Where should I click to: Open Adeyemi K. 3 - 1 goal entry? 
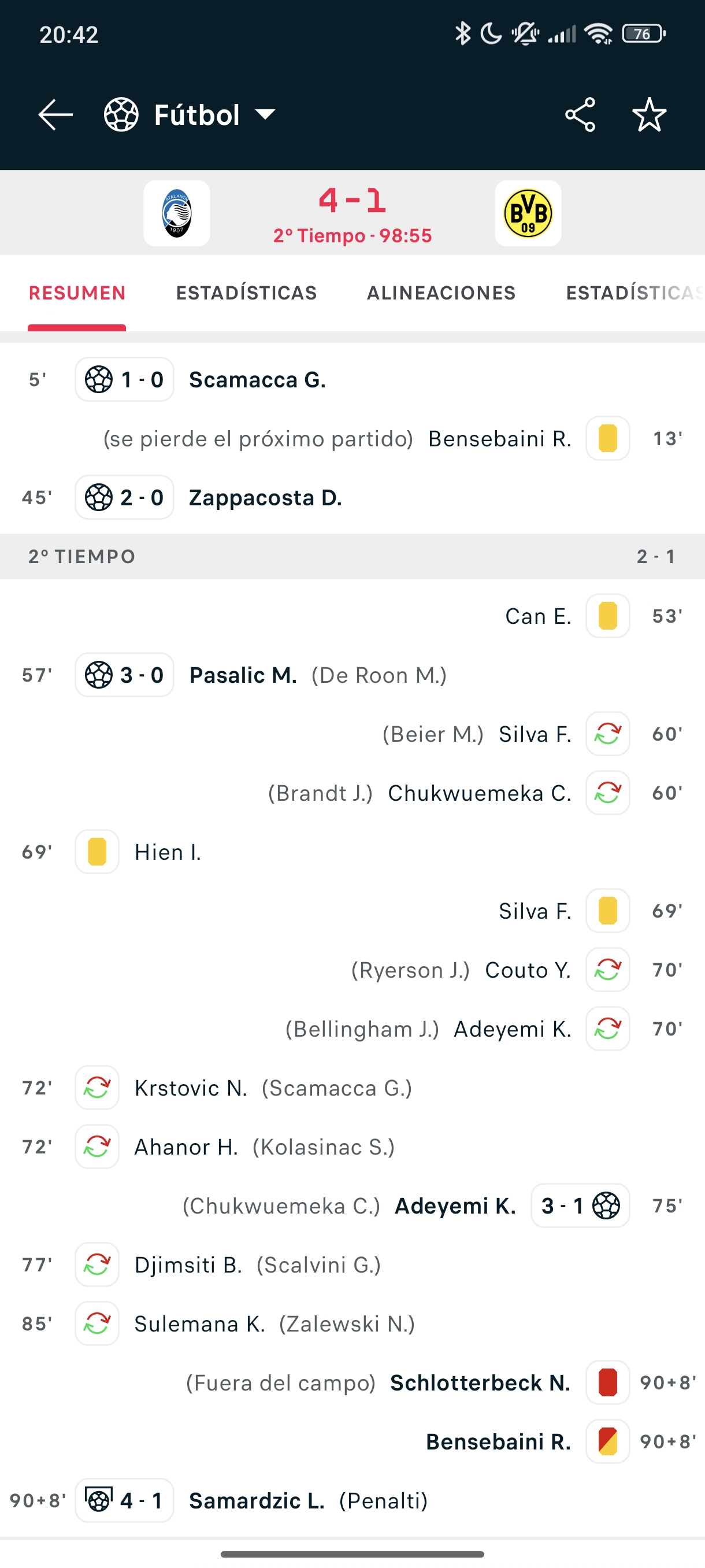(455, 1206)
